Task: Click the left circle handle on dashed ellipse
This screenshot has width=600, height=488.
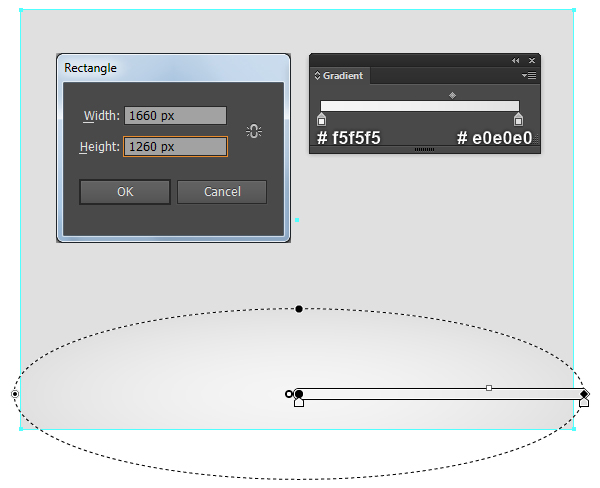Action: click(15, 394)
